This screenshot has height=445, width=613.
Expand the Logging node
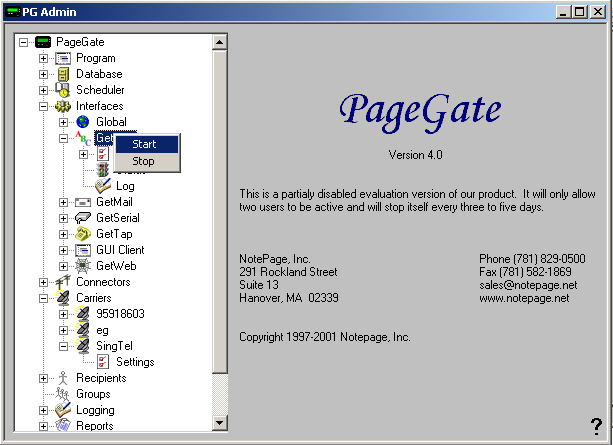click(43, 410)
